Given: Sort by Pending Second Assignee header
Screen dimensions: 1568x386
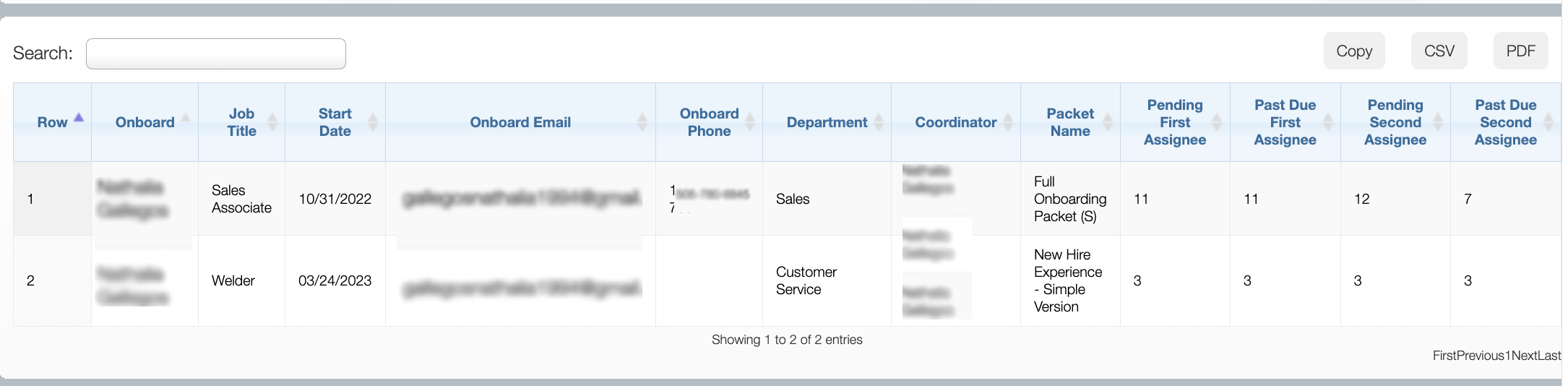Looking at the screenshot, I should (x=1395, y=122).
